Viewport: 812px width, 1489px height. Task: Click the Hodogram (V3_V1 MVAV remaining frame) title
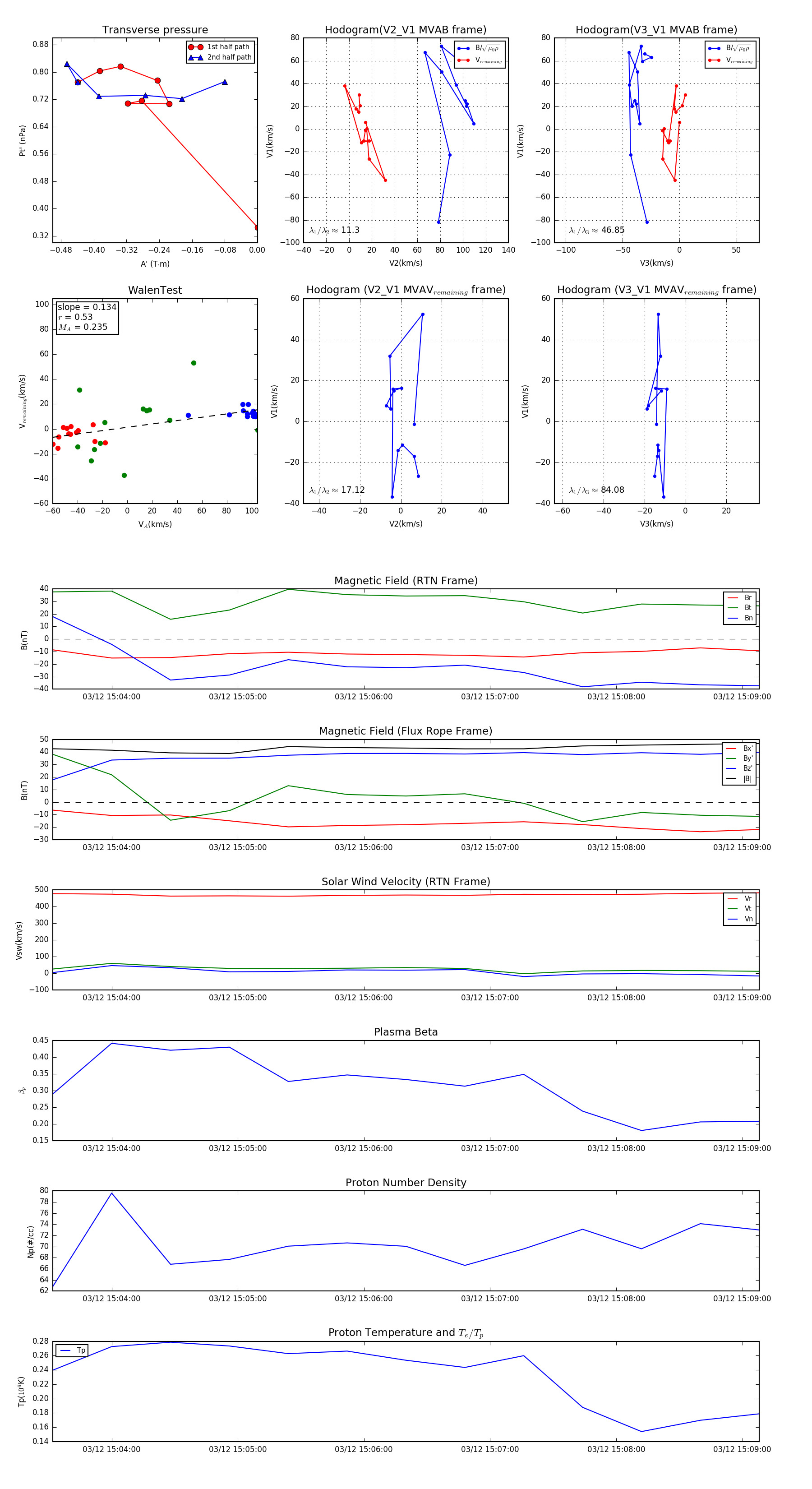click(x=656, y=290)
